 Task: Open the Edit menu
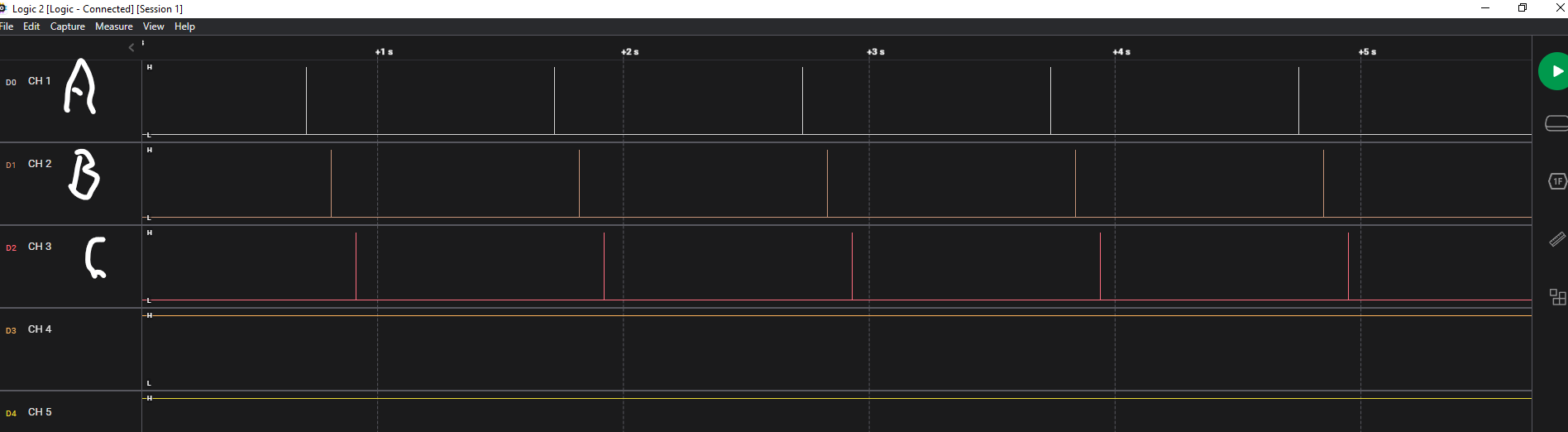(x=31, y=26)
